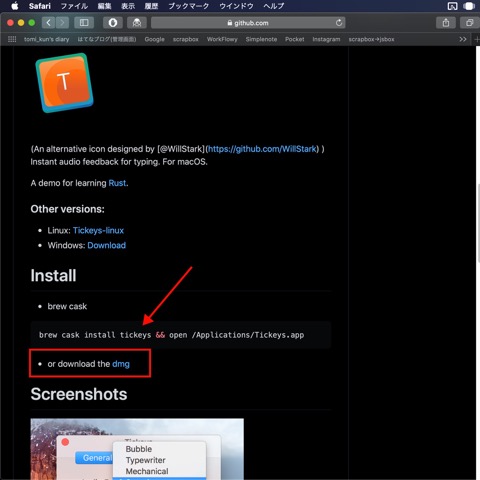
Task: Click the github.com address field
Action: pos(248,23)
